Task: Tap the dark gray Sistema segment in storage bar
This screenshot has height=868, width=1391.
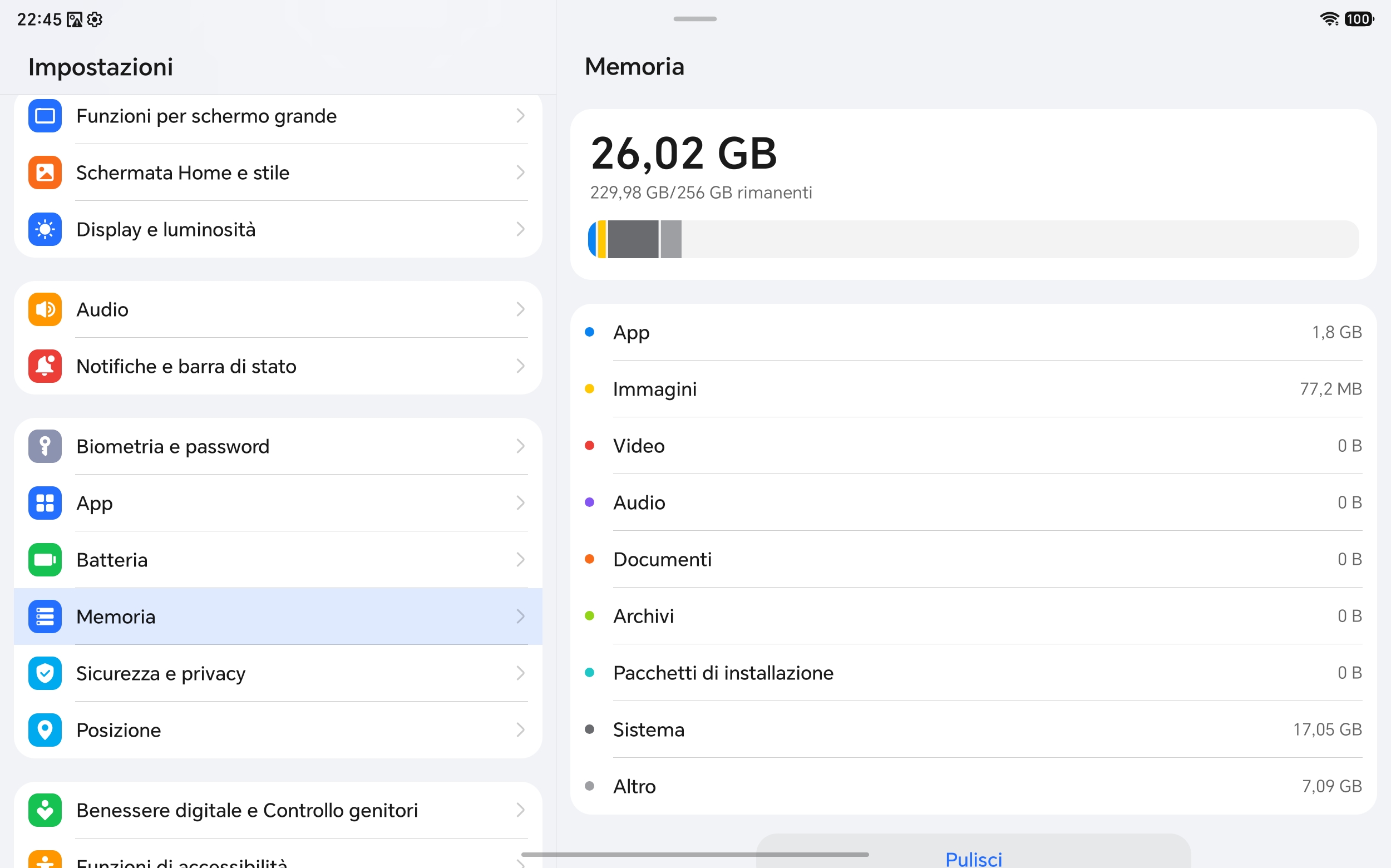Action: click(633, 239)
